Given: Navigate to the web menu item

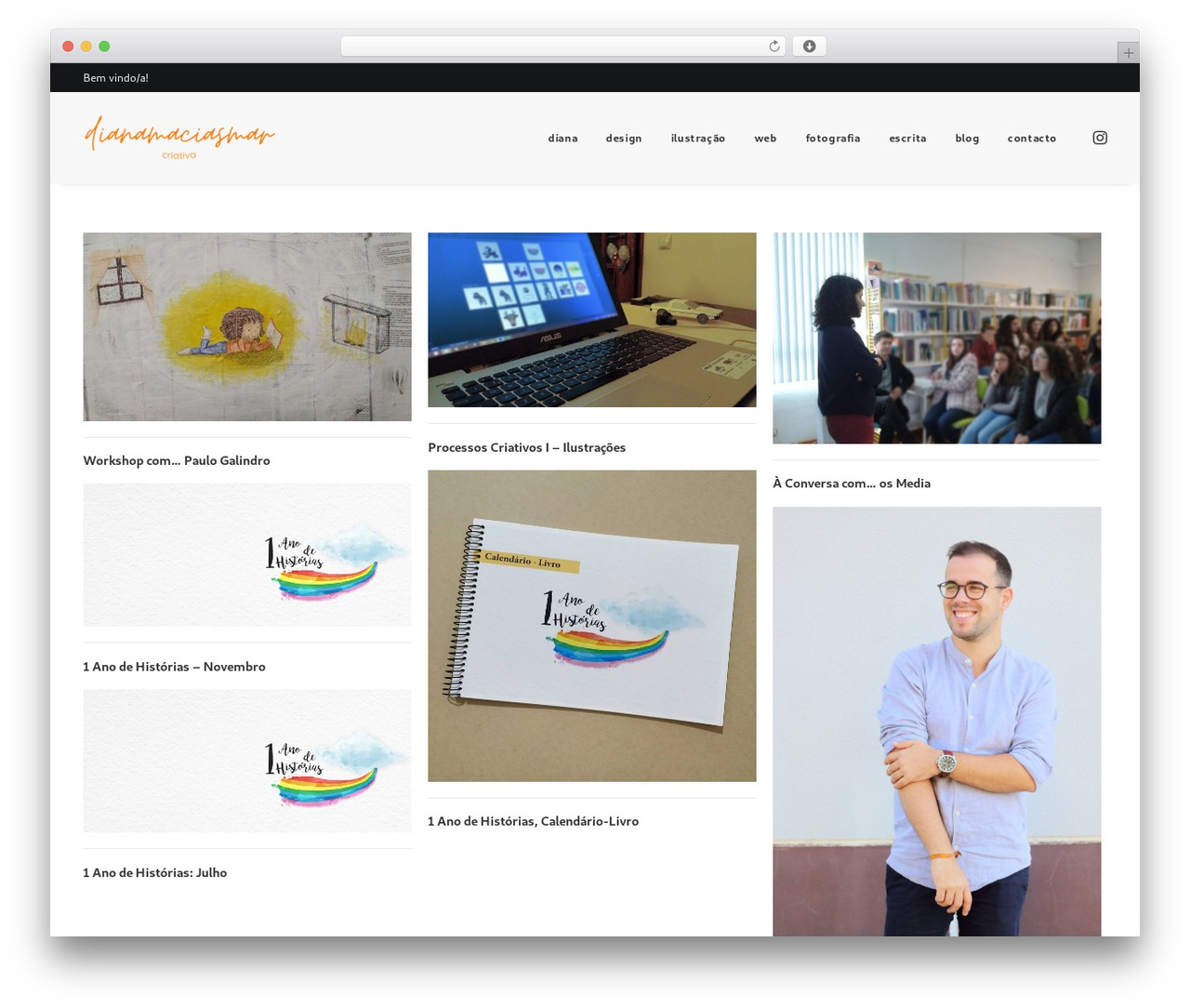Looking at the screenshot, I should tap(765, 139).
